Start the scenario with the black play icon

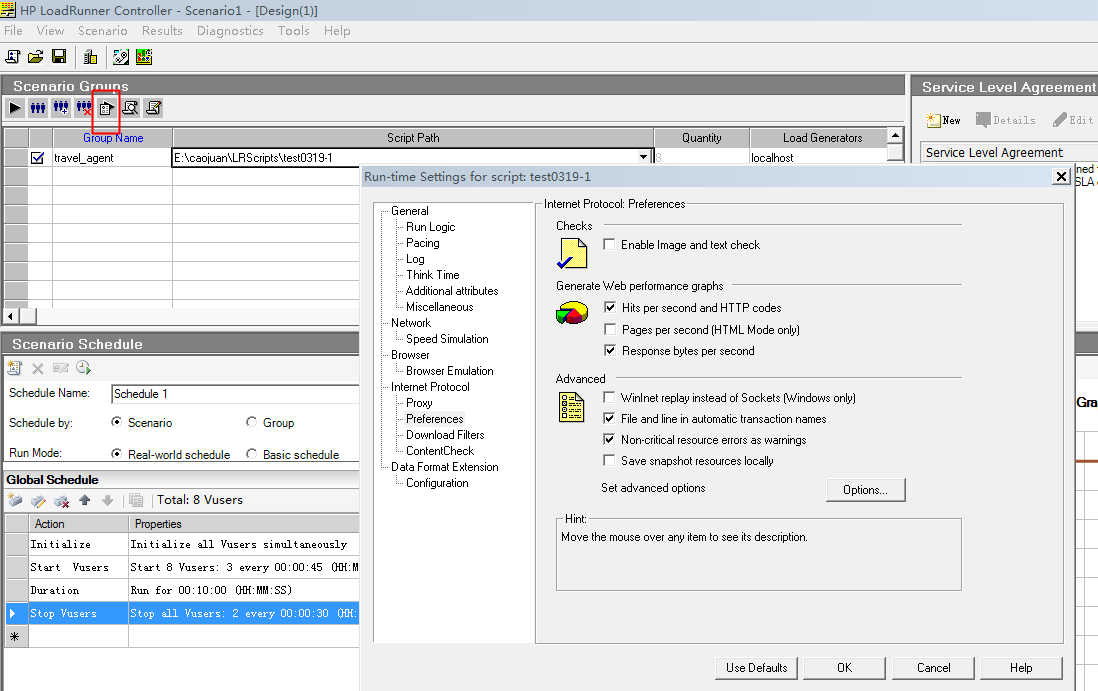click(15, 108)
